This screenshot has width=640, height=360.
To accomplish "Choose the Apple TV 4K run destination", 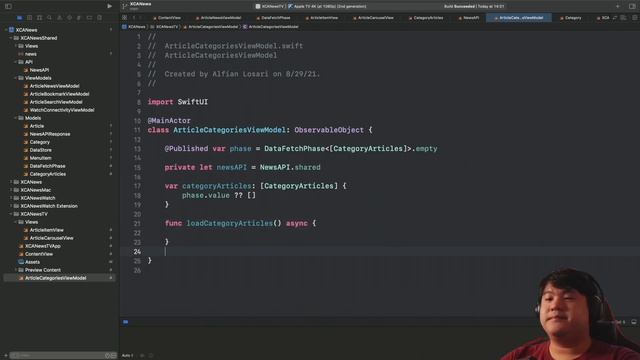I will coord(327,7).
